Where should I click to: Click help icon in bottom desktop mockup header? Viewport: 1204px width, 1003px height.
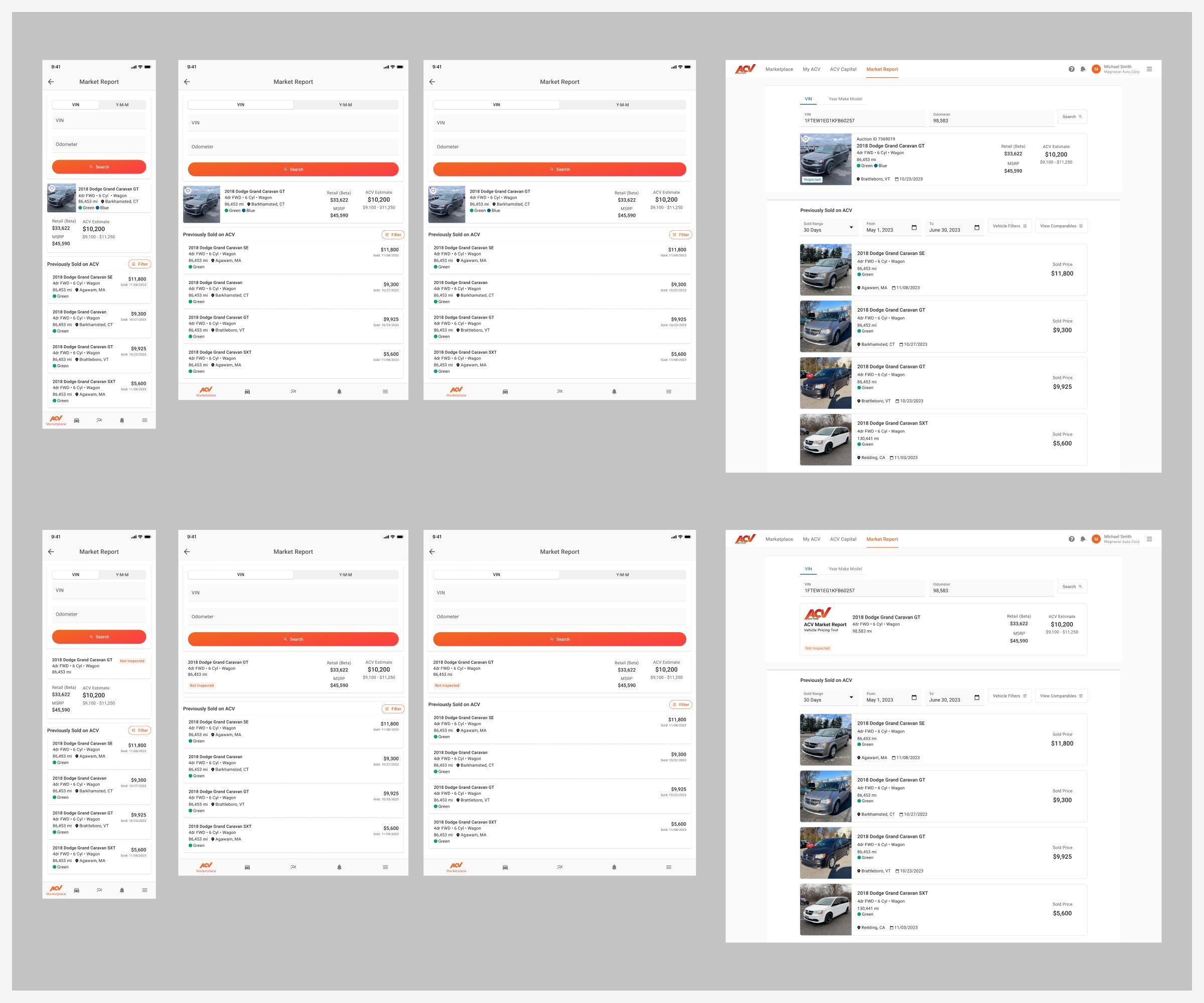[x=1071, y=539]
